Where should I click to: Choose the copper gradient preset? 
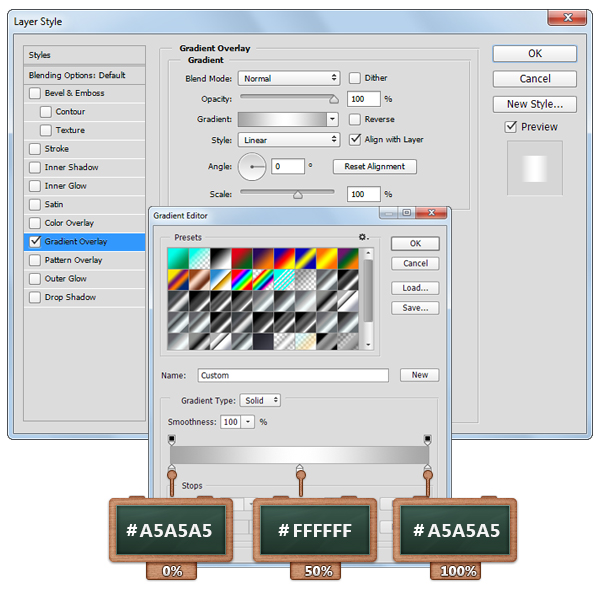click(x=199, y=280)
